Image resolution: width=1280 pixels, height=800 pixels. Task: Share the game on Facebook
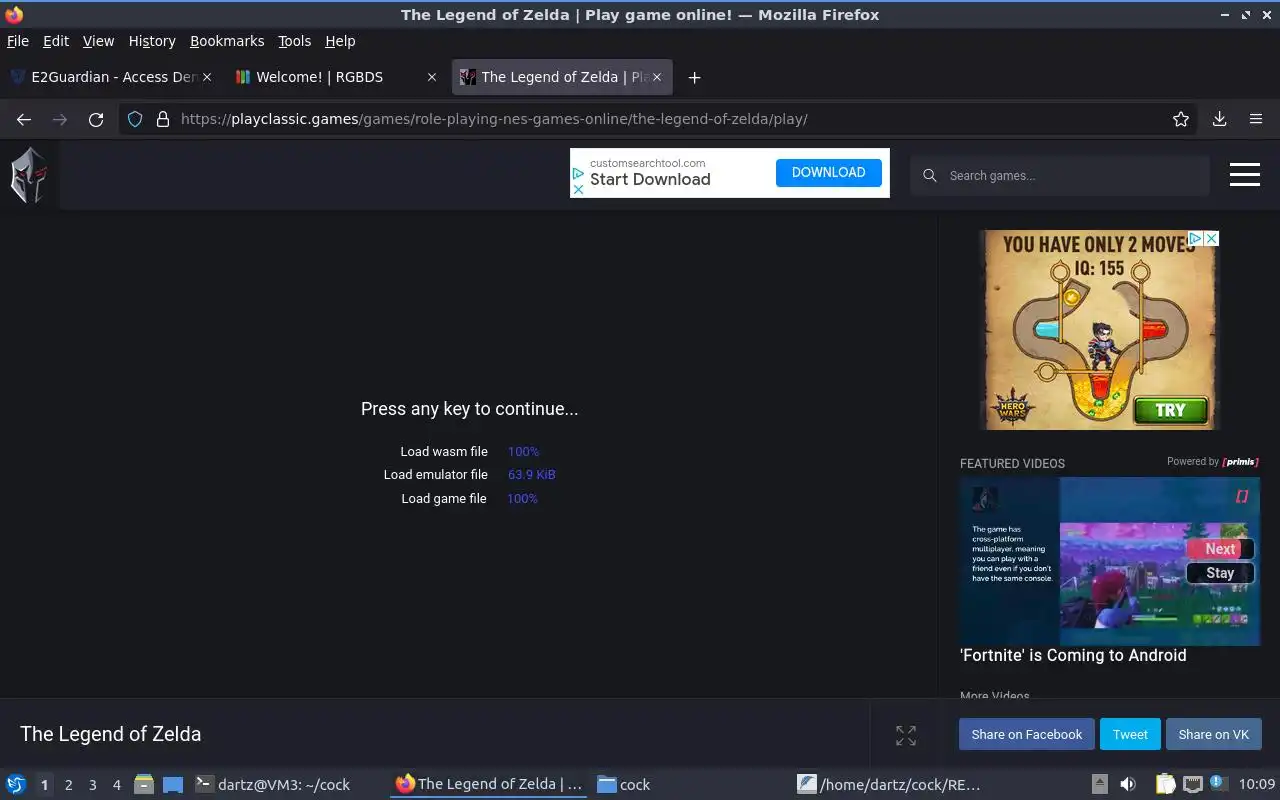tap(1026, 734)
